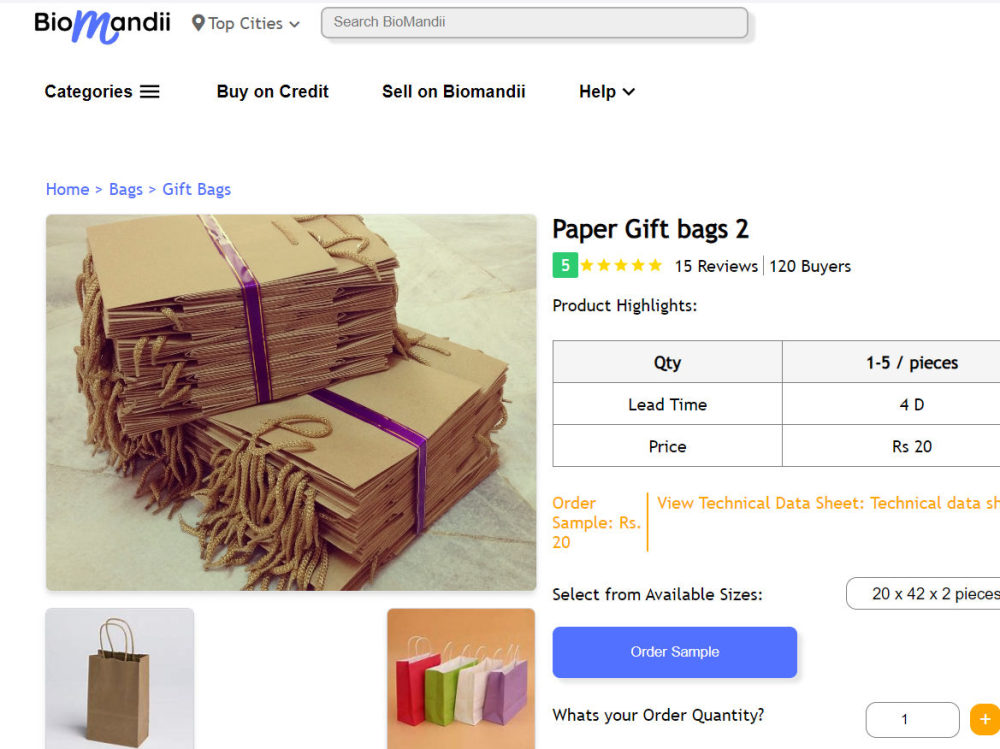Image resolution: width=1000 pixels, height=749 pixels.
Task: Open the Categories hamburger menu icon
Action: tap(150, 91)
